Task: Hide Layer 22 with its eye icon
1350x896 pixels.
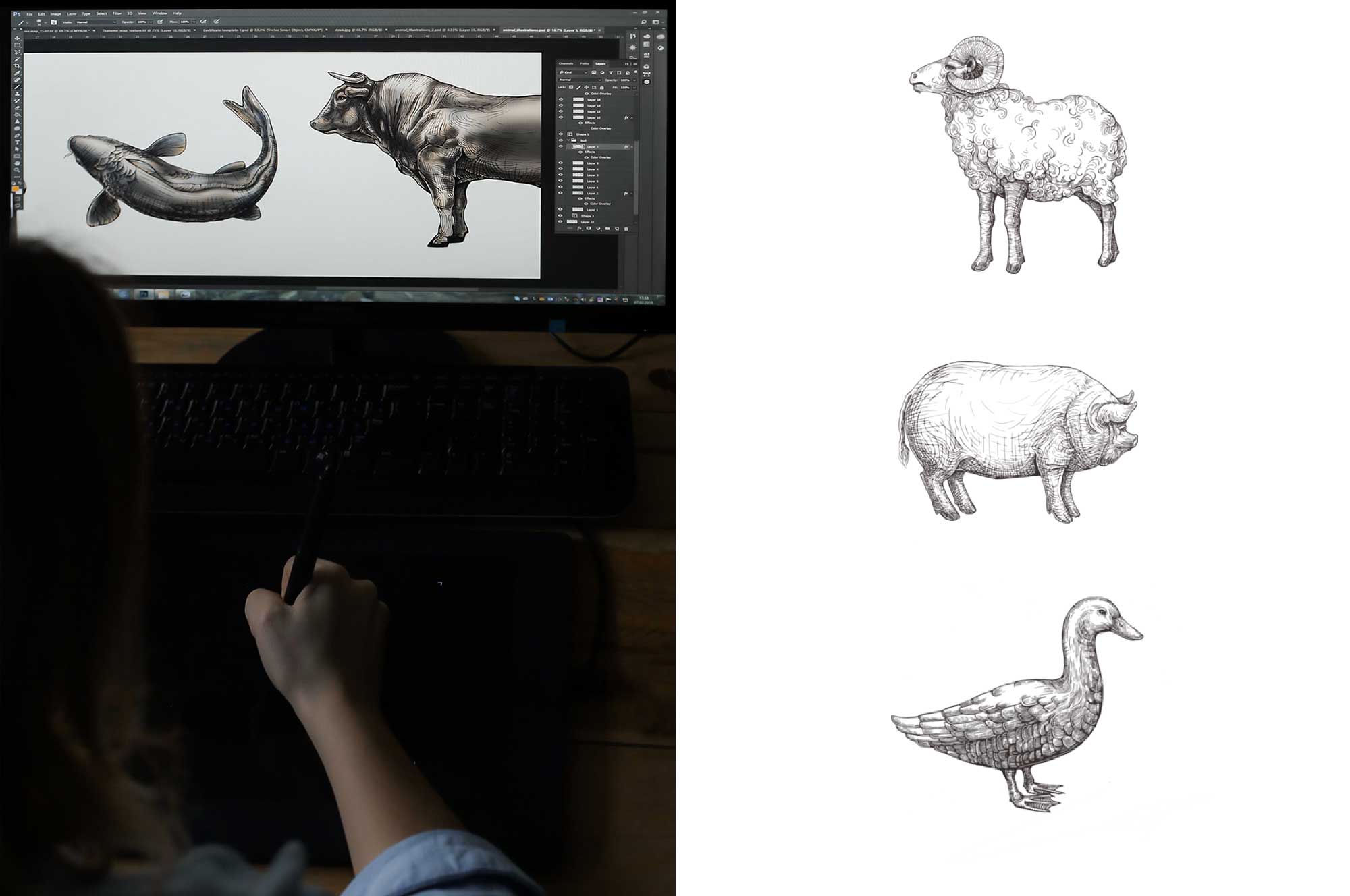Action: pos(560,221)
